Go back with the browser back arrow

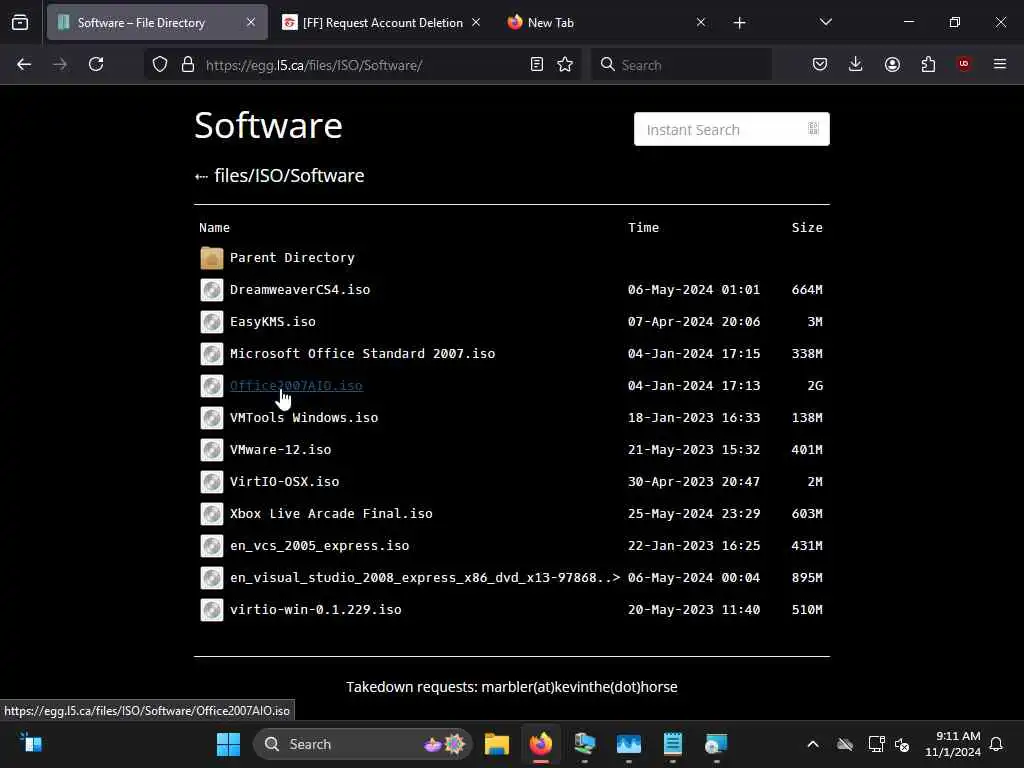24,65
